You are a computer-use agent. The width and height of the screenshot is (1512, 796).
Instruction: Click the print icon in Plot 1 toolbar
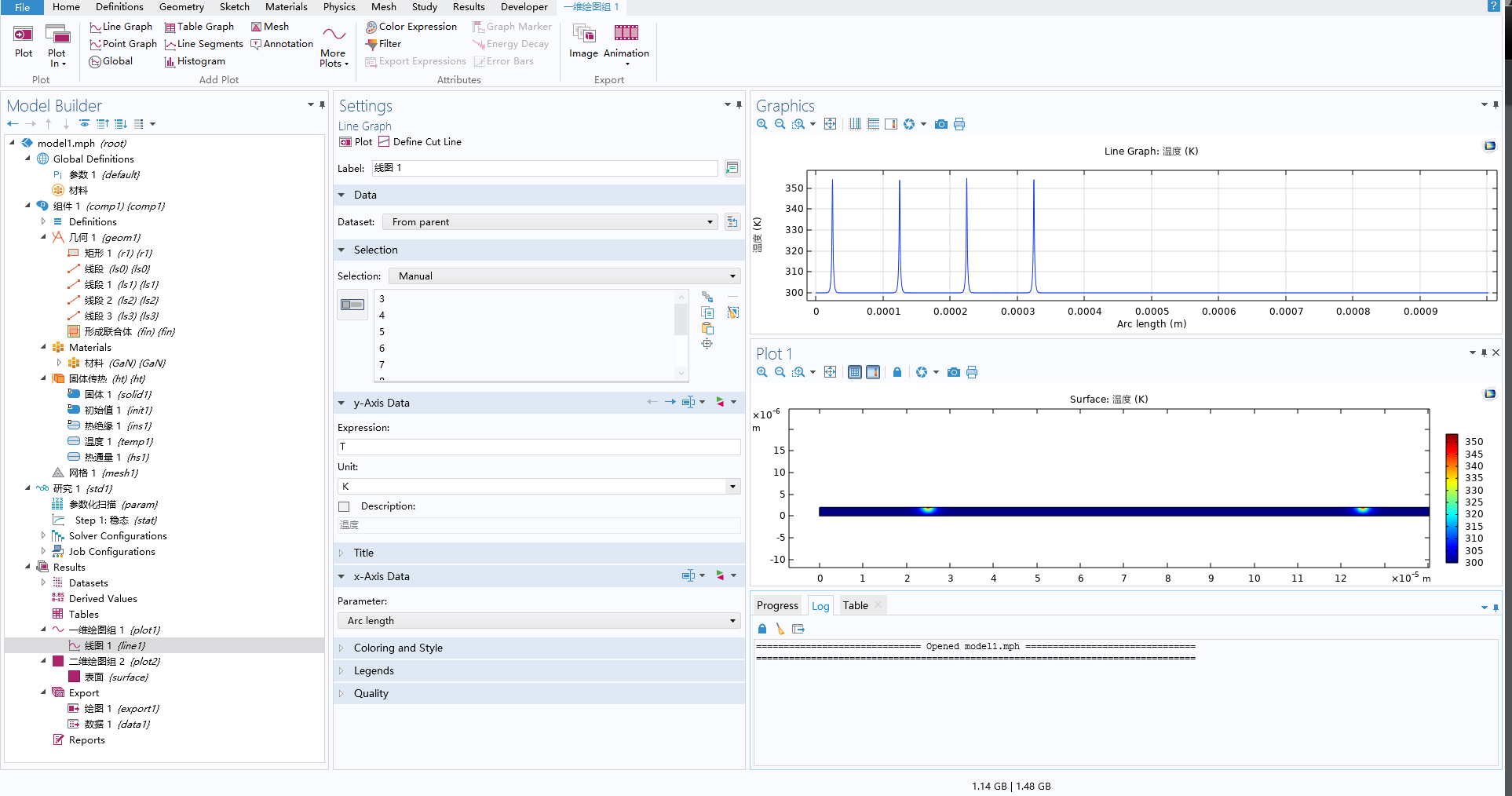click(972, 372)
